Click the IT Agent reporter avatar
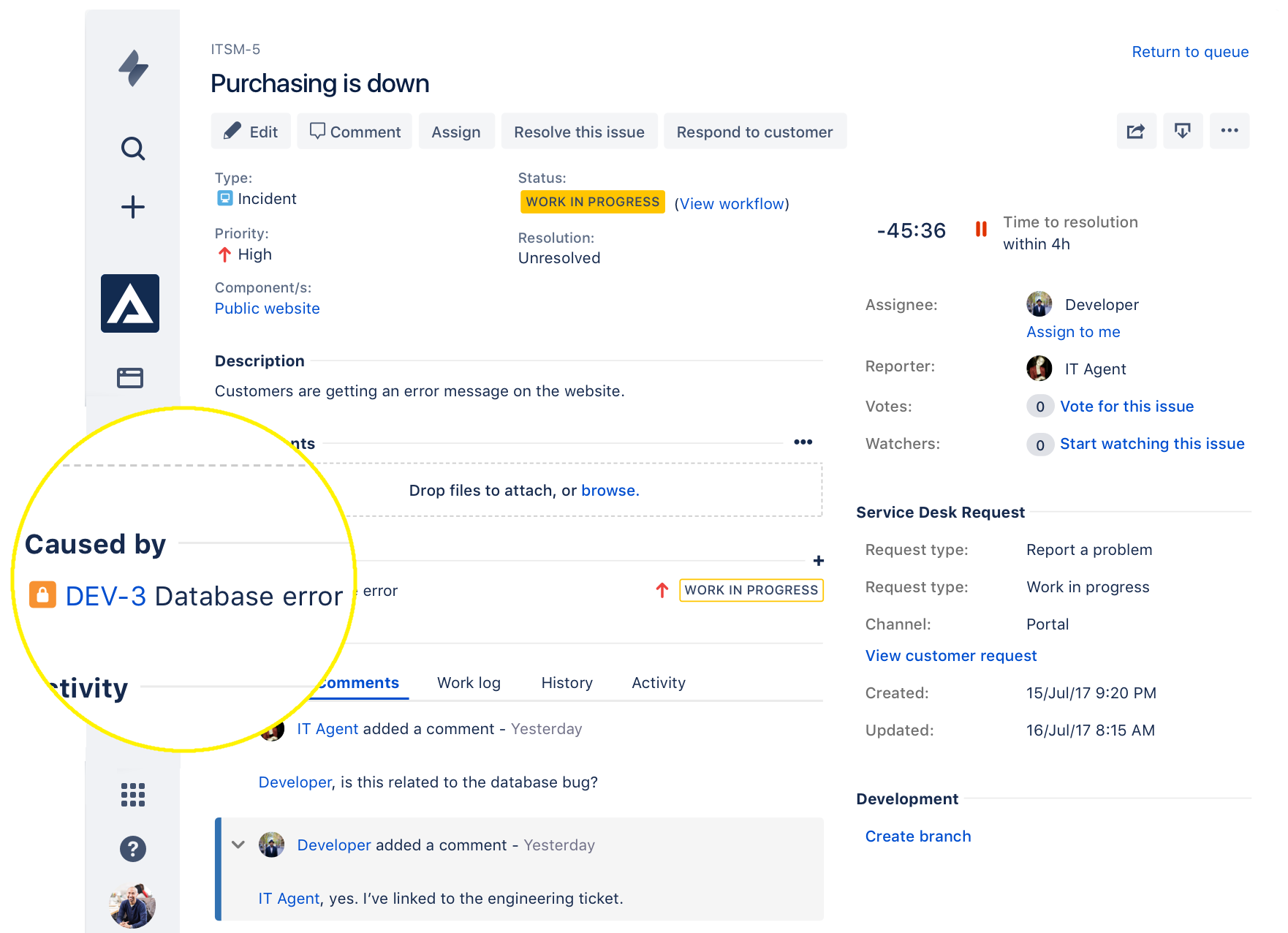Viewport: 1288px width, 933px height. pyautogui.click(x=1039, y=369)
